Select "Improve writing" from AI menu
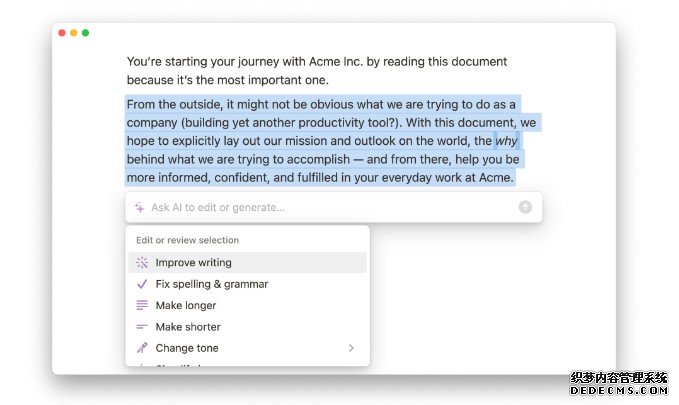679x405 pixels. coord(193,263)
